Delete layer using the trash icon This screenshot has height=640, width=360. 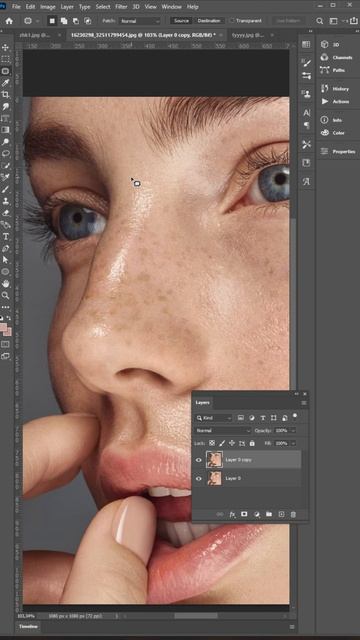click(x=293, y=514)
